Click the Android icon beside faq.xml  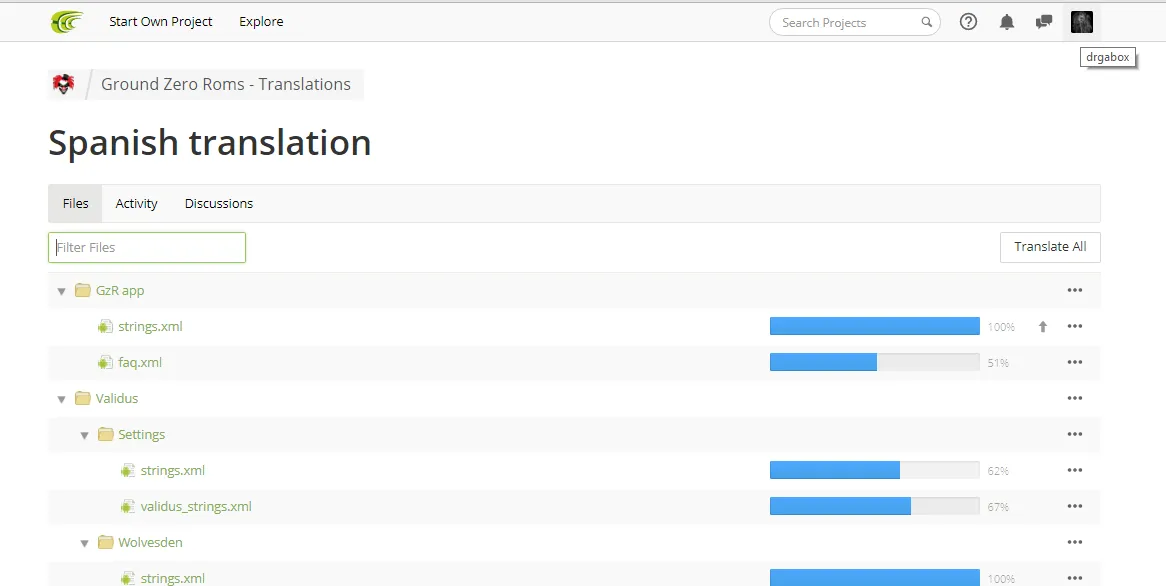point(106,363)
